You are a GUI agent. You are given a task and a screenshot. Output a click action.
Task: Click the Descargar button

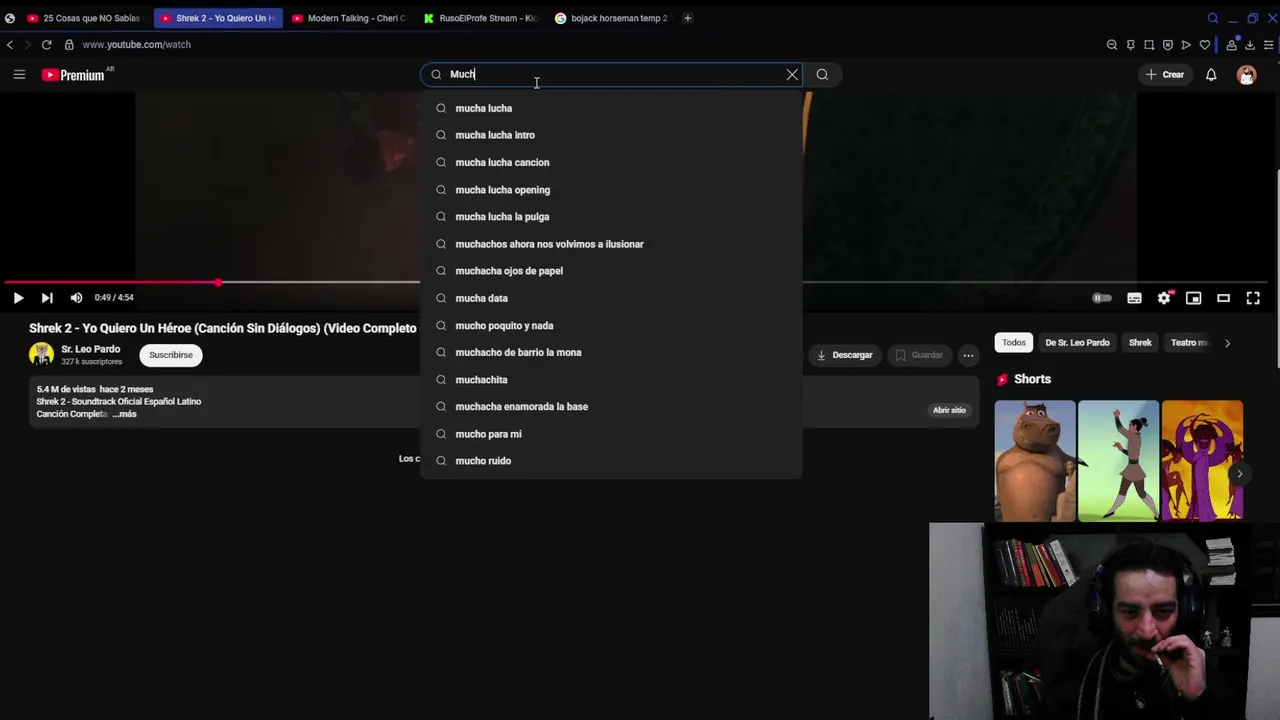coord(845,355)
